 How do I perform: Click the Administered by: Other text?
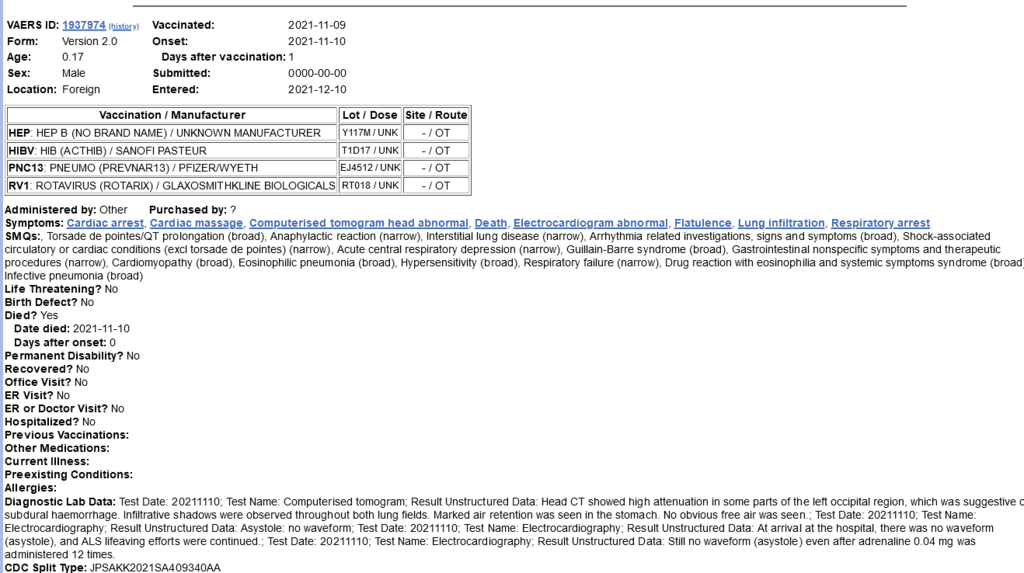point(66,210)
